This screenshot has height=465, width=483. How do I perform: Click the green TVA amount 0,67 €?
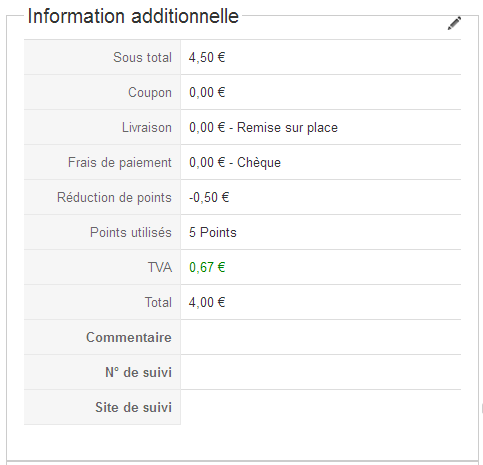pos(207,267)
